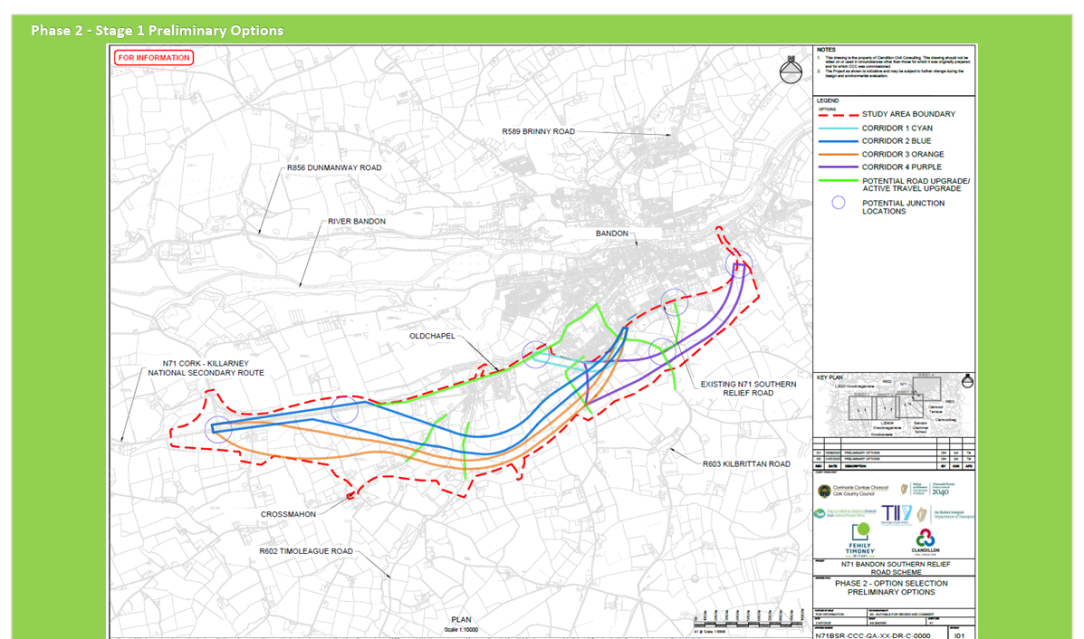Viewport: 1084px width, 639px height.
Task: Click the Department of Transport logo
Action: coord(945,515)
